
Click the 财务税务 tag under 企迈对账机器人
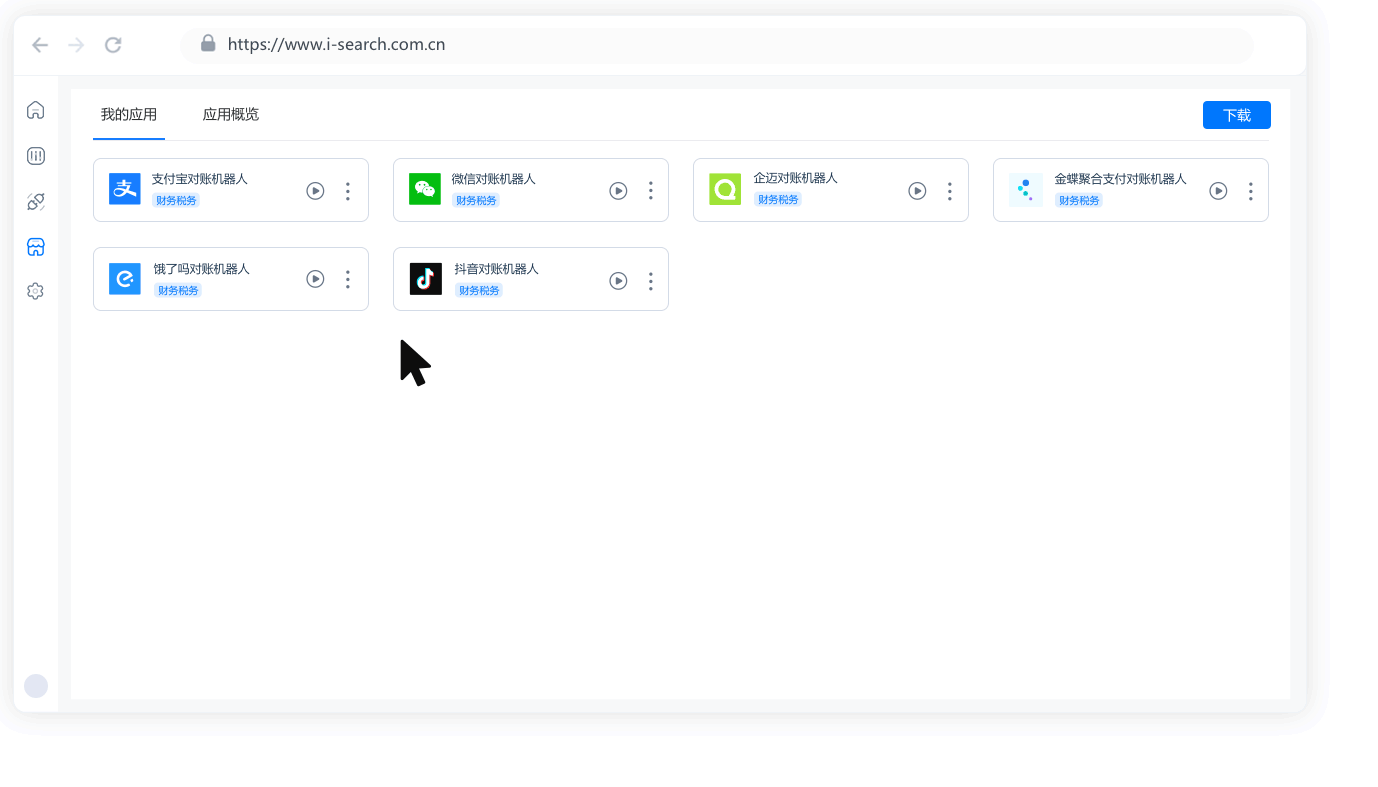point(778,200)
